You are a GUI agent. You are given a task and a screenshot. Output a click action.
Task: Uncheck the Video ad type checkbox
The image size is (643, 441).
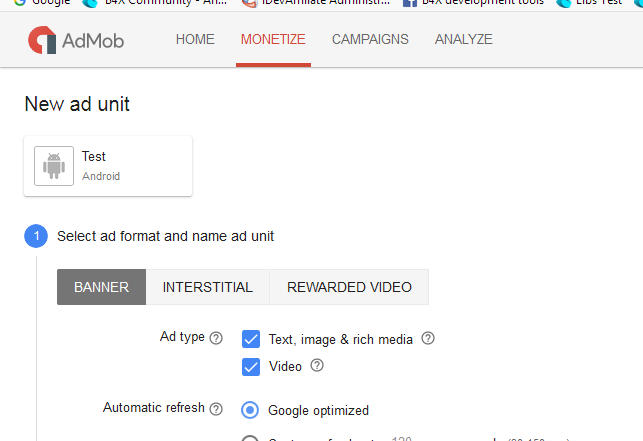click(x=251, y=367)
